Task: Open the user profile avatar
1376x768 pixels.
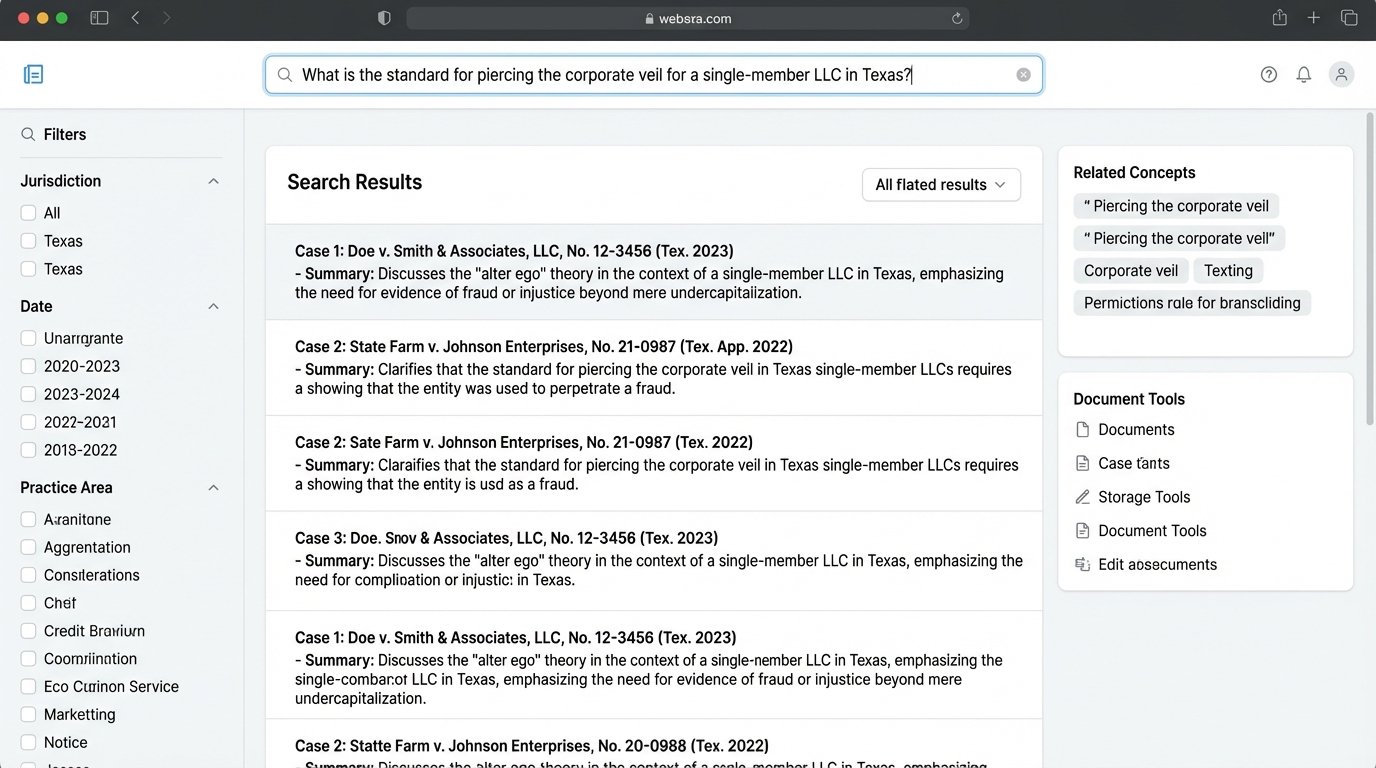Action: click(1341, 74)
